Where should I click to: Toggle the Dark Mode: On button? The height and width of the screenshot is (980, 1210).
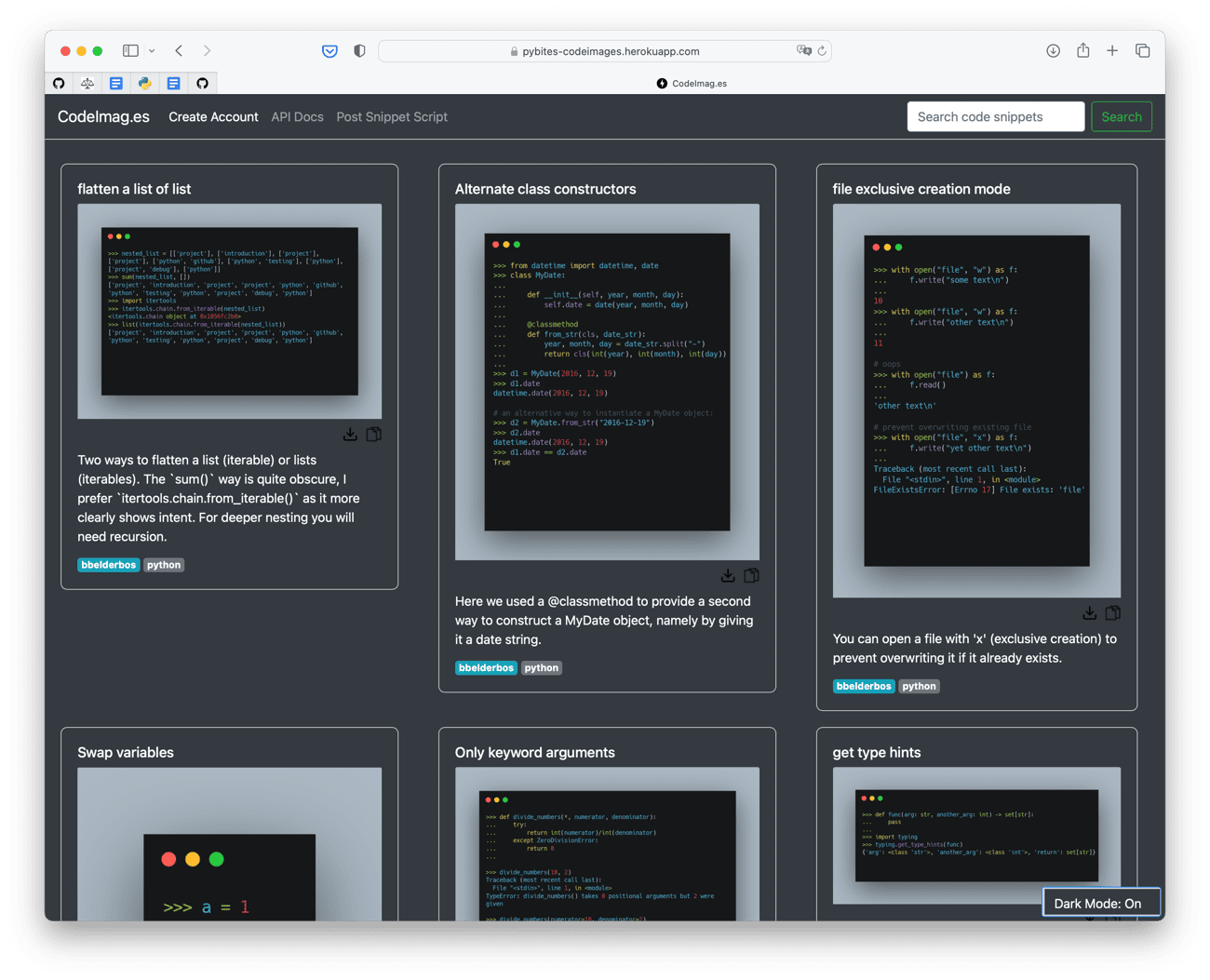tap(1101, 903)
